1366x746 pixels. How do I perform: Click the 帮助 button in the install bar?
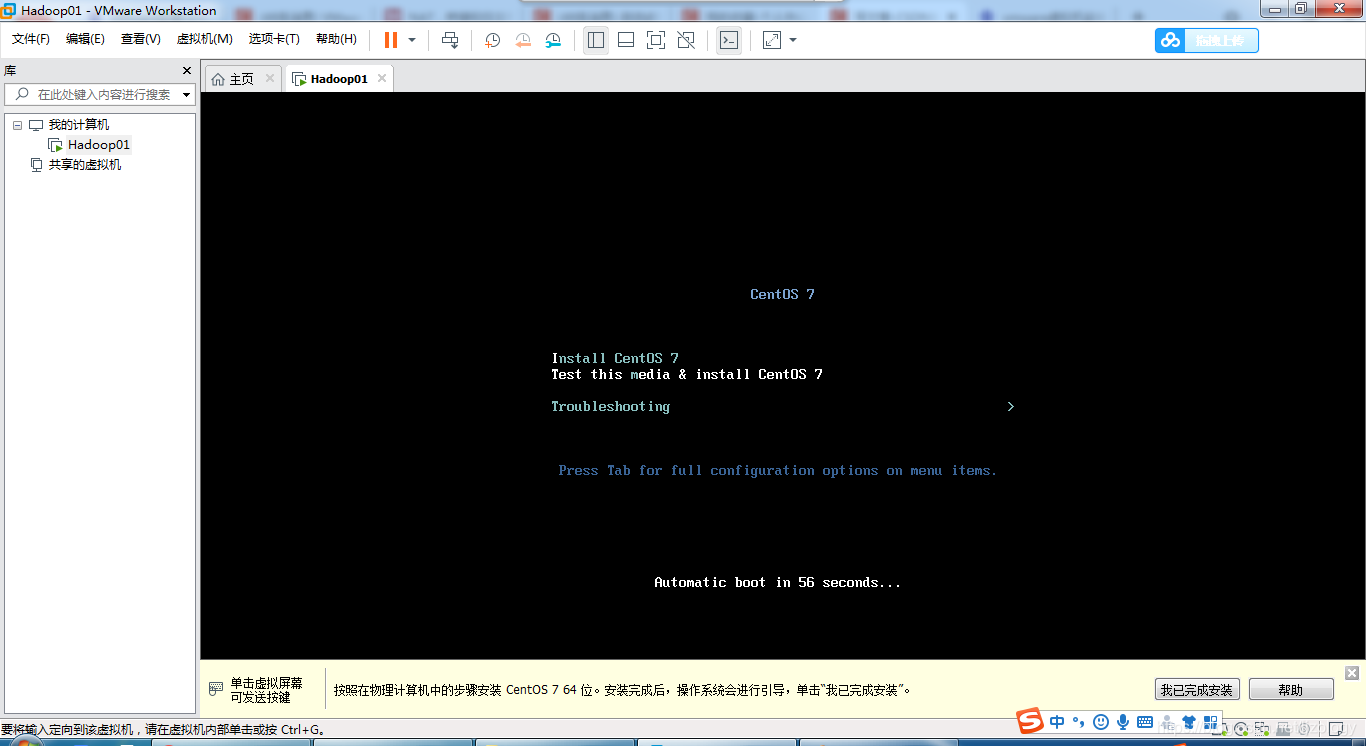[x=1291, y=690]
